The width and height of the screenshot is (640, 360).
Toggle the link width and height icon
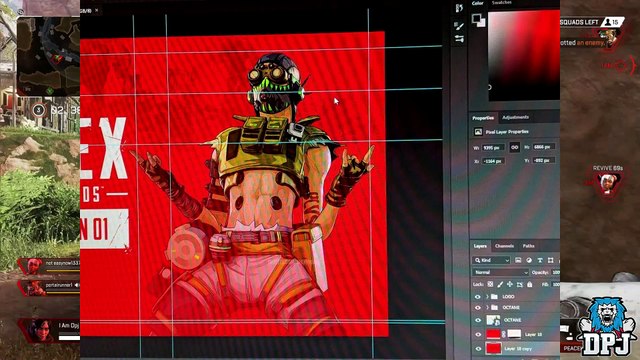pyautogui.click(x=515, y=147)
